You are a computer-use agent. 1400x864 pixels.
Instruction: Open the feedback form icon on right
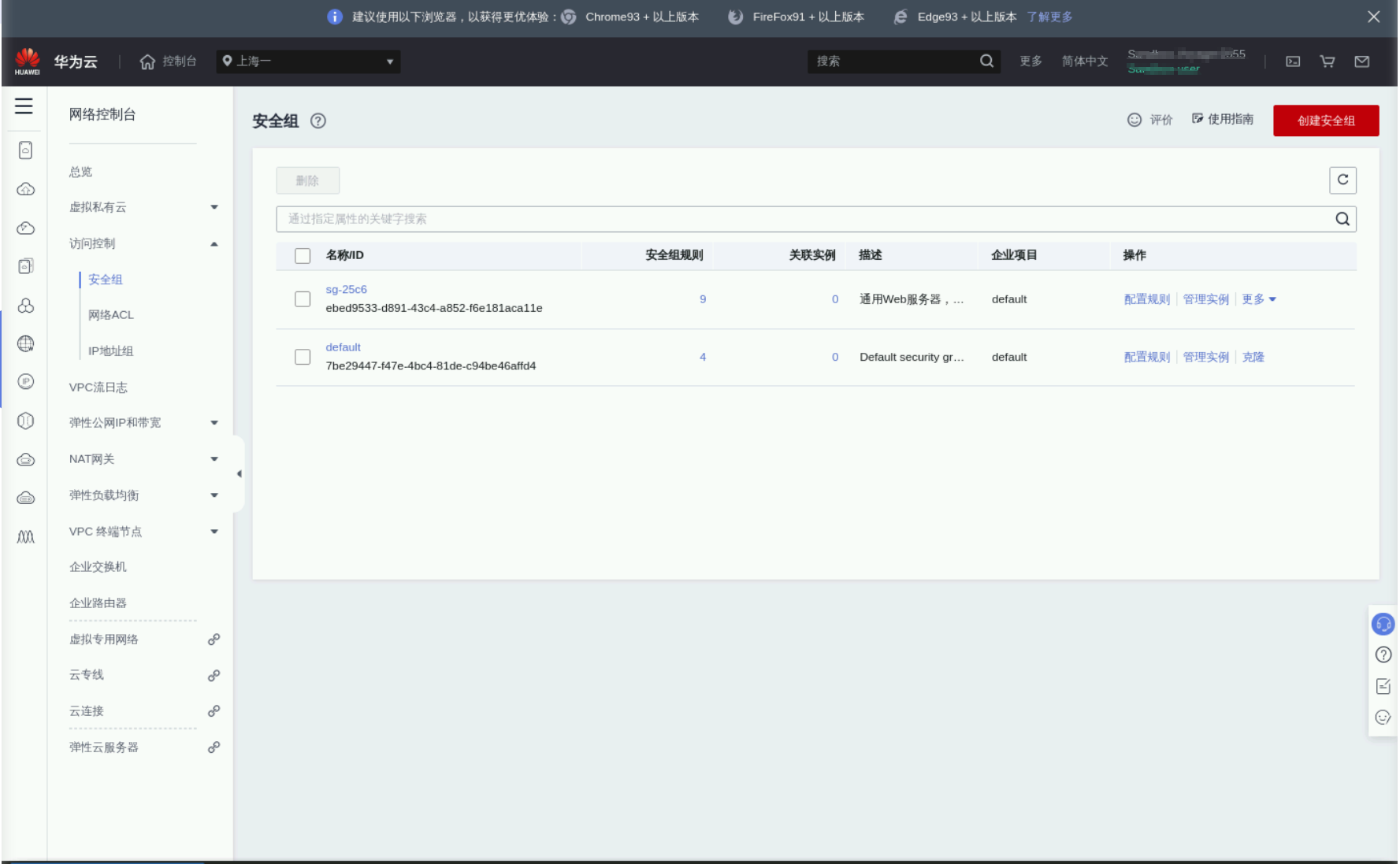pos(1383,686)
